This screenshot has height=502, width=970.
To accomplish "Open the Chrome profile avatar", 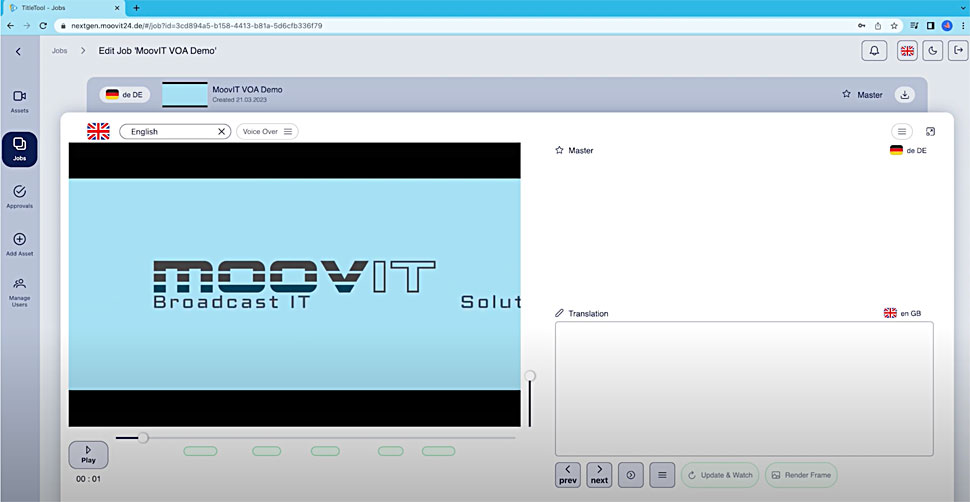I will [x=946, y=26].
